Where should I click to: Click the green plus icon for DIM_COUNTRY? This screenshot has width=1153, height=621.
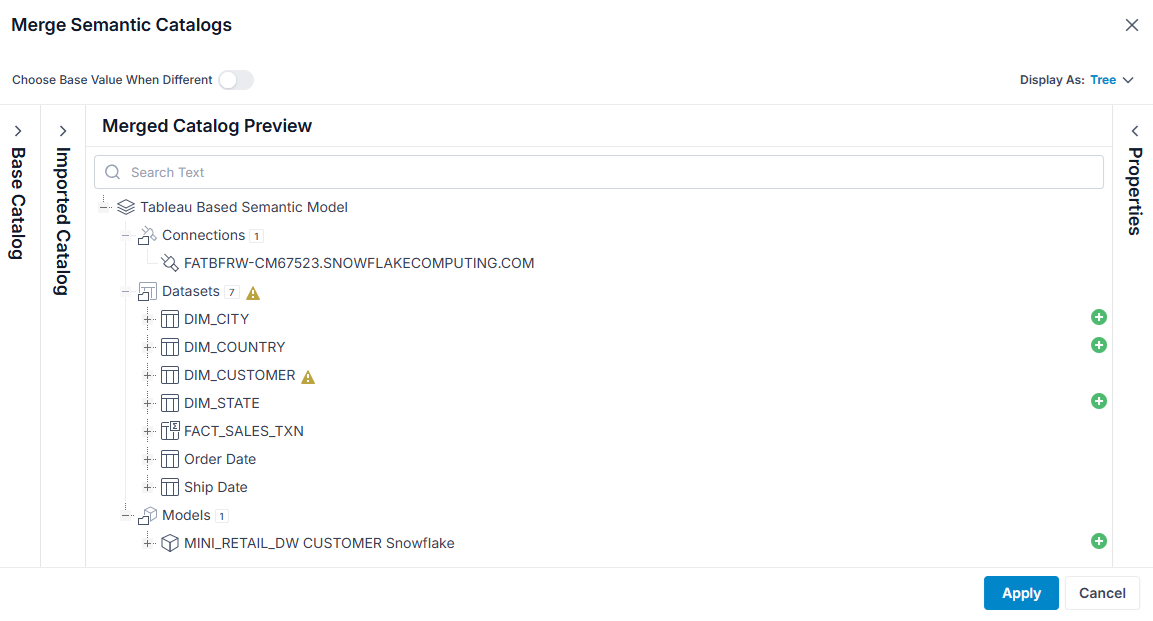tap(1099, 345)
